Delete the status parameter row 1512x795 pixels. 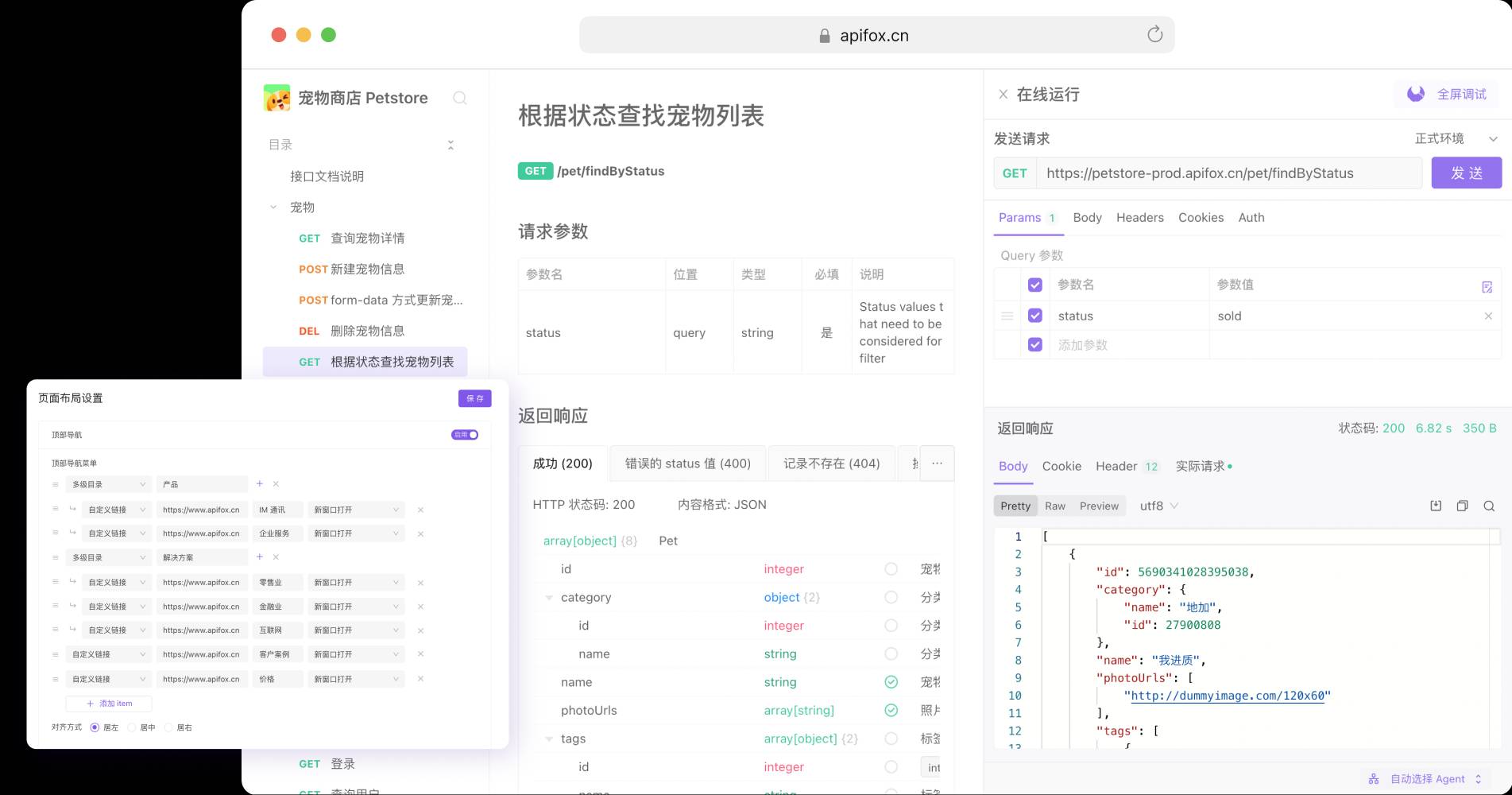[1487, 316]
